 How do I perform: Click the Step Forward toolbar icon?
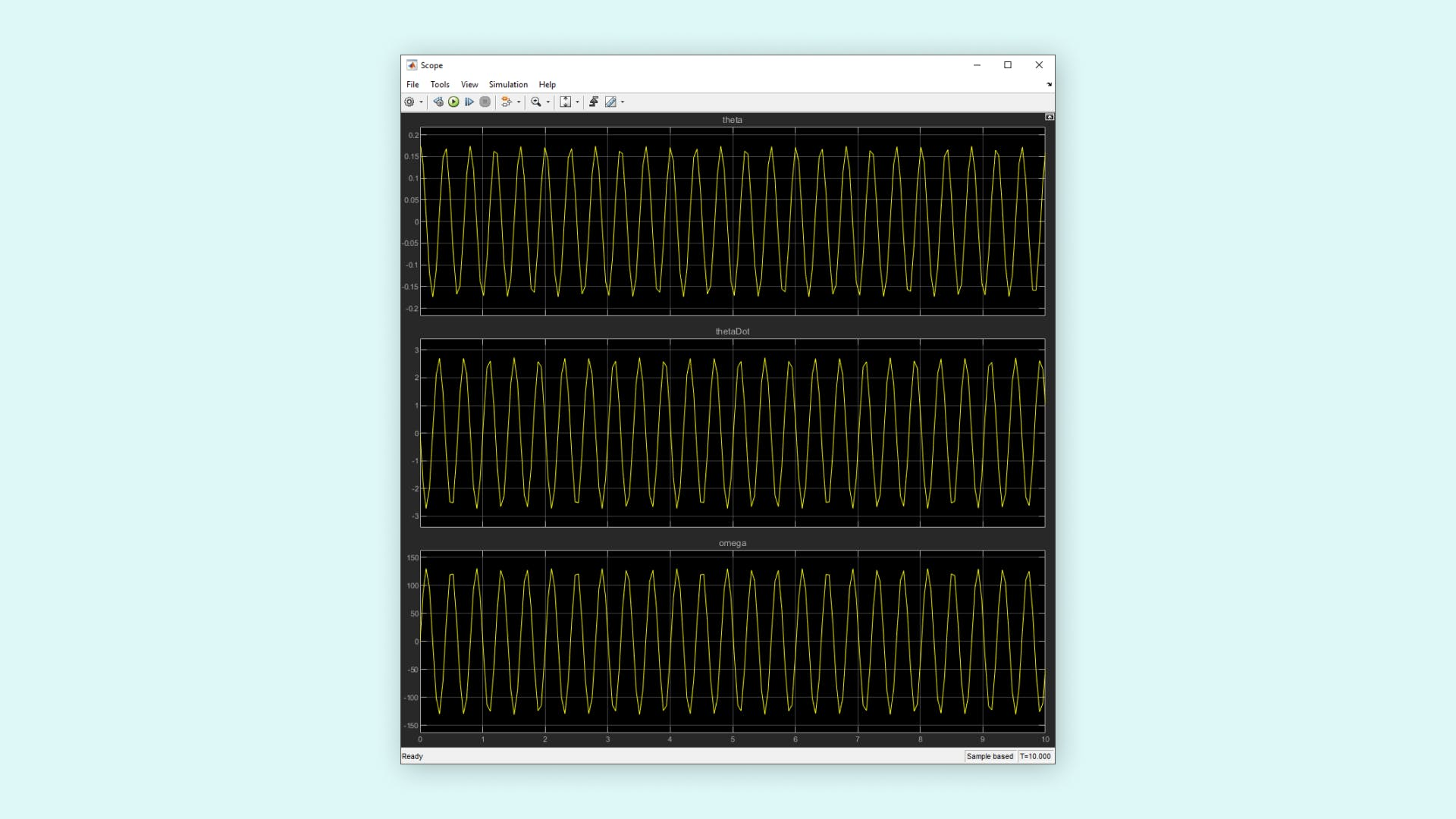[x=469, y=102]
